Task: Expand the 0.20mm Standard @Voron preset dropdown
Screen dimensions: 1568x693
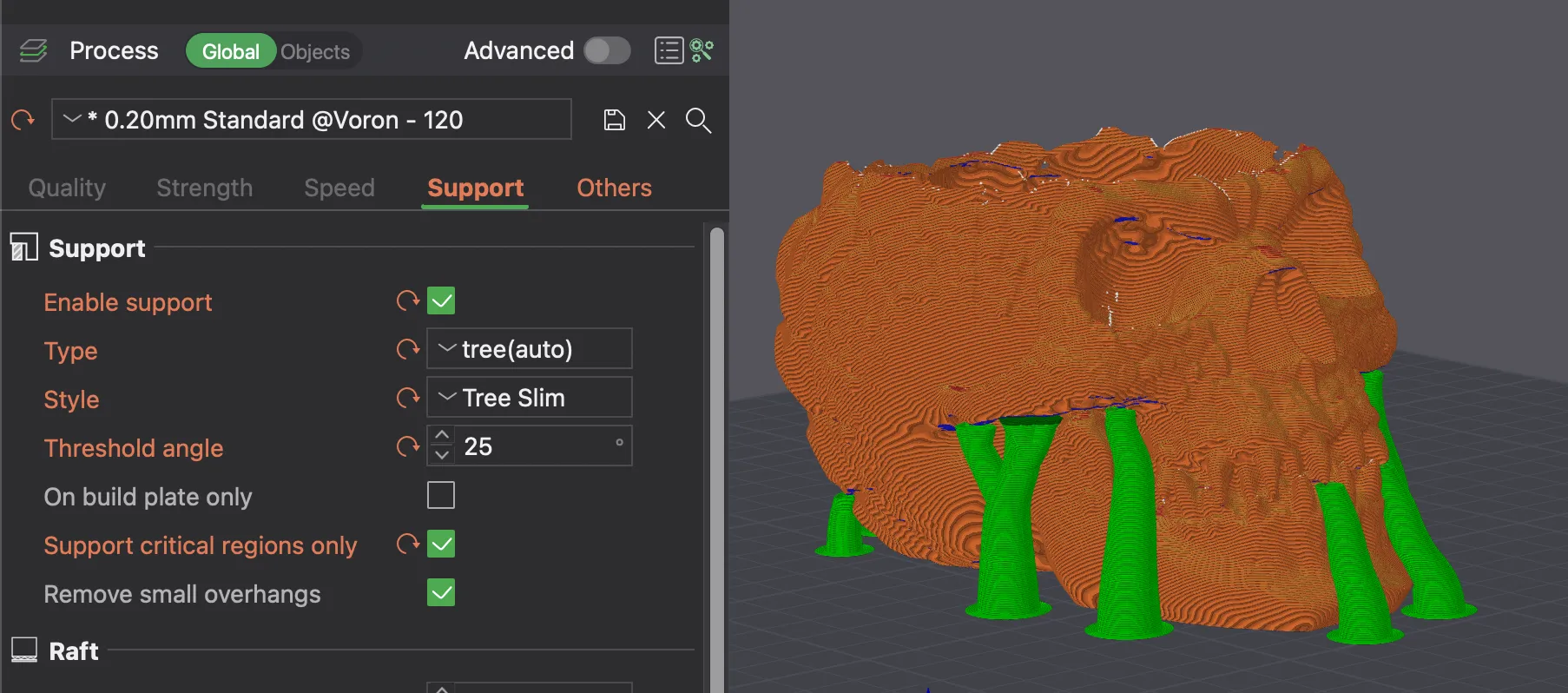Action: point(311,120)
